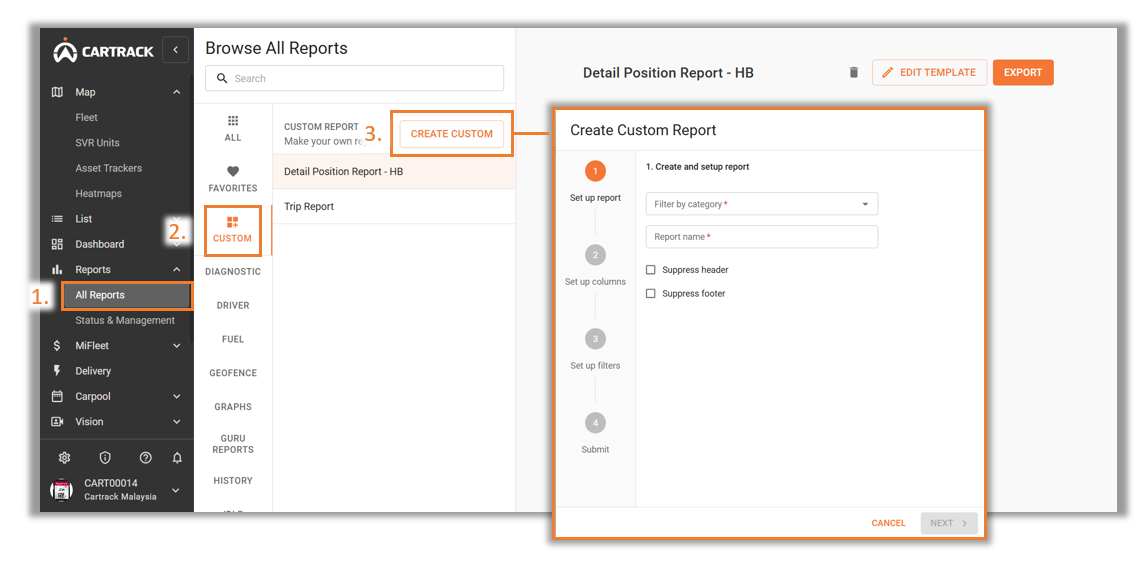
Task: Check Suppress footer checkbox
Action: (651, 293)
